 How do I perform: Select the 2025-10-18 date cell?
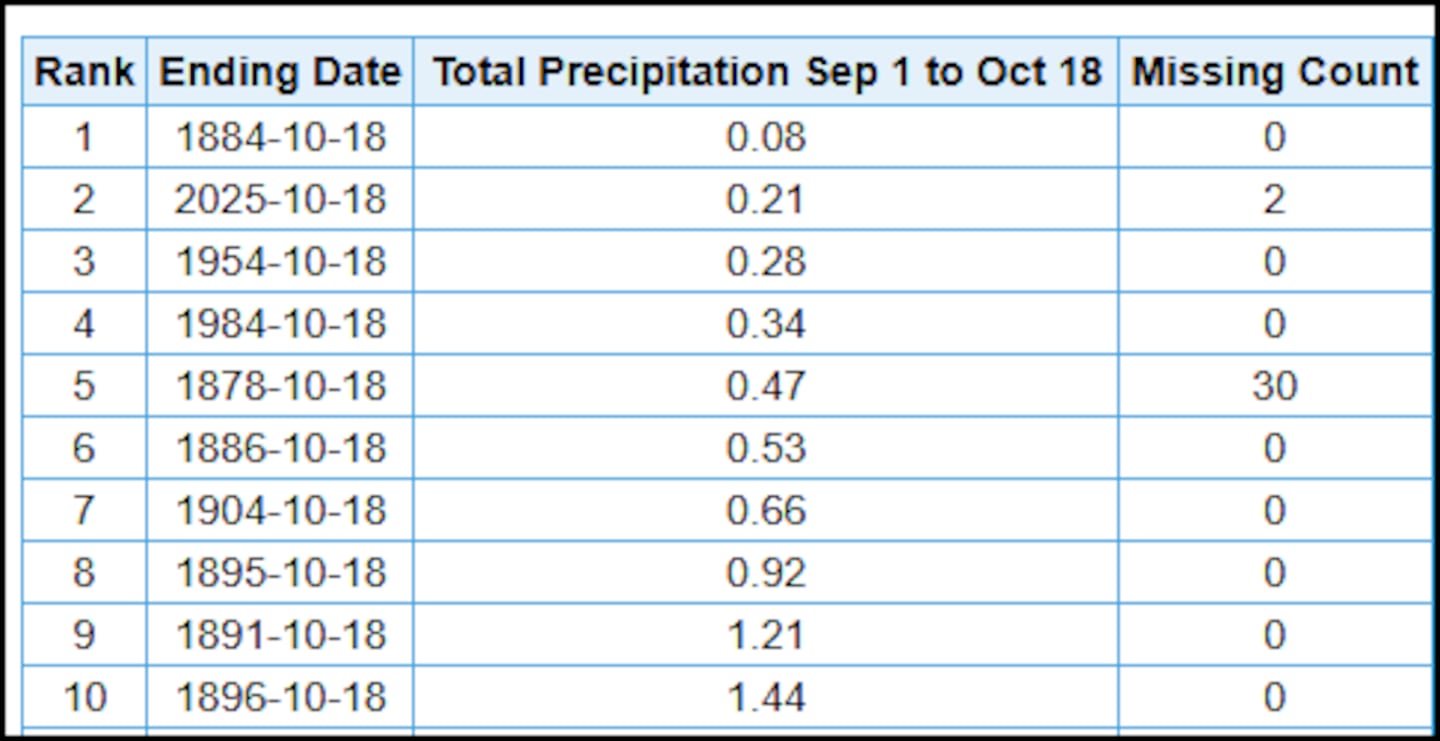[x=280, y=200]
